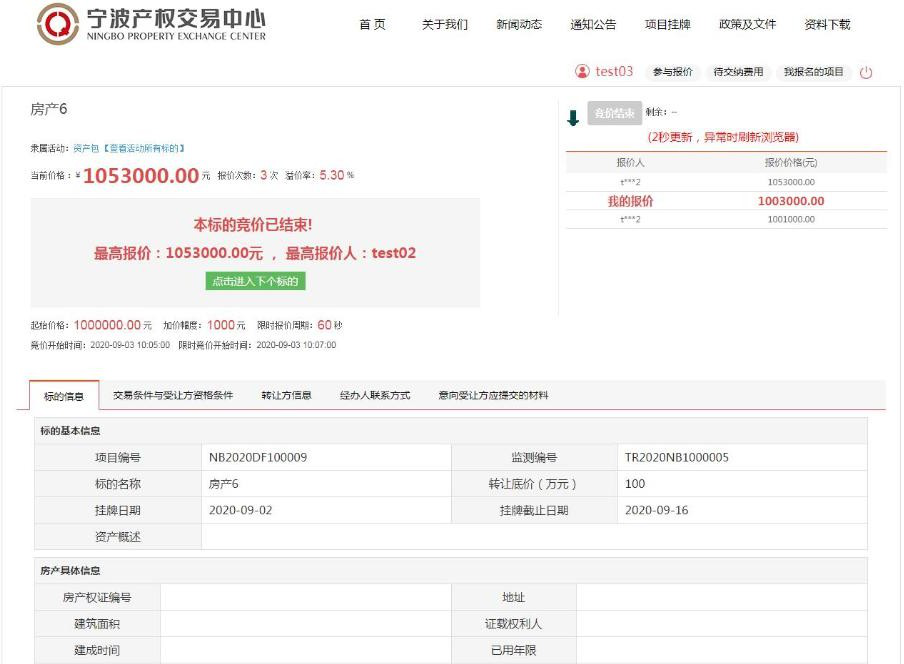The image size is (904, 664).
Task: Switch to 意向受让方应提交的材料 tab
Action: click(x=493, y=395)
